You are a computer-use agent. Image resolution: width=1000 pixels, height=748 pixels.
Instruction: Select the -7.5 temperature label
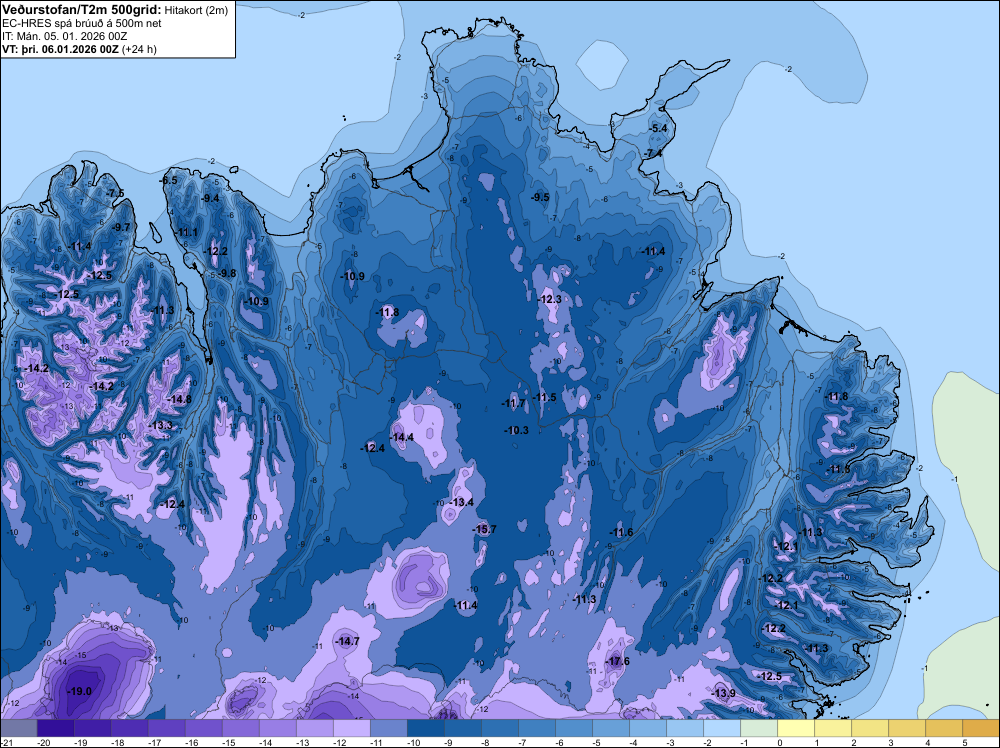pyautogui.click(x=115, y=193)
